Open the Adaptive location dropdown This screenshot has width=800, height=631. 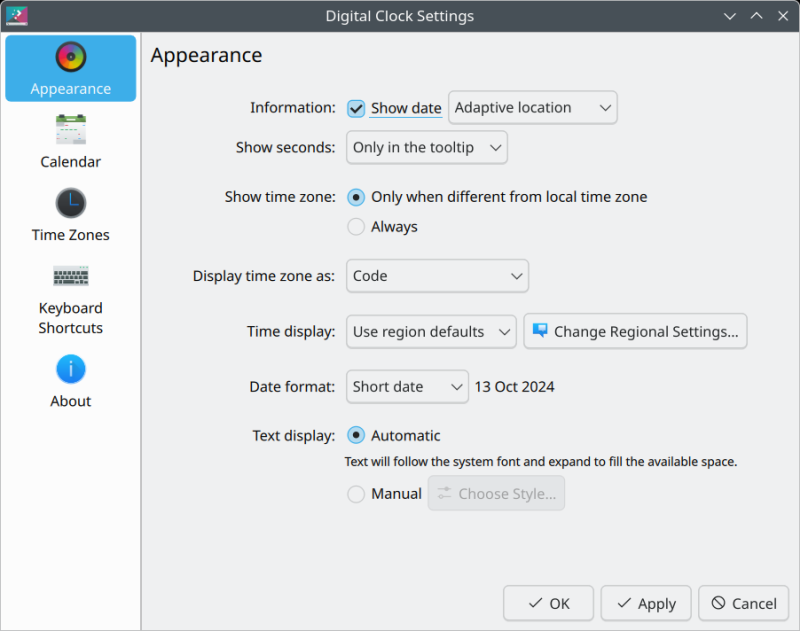(x=532, y=107)
